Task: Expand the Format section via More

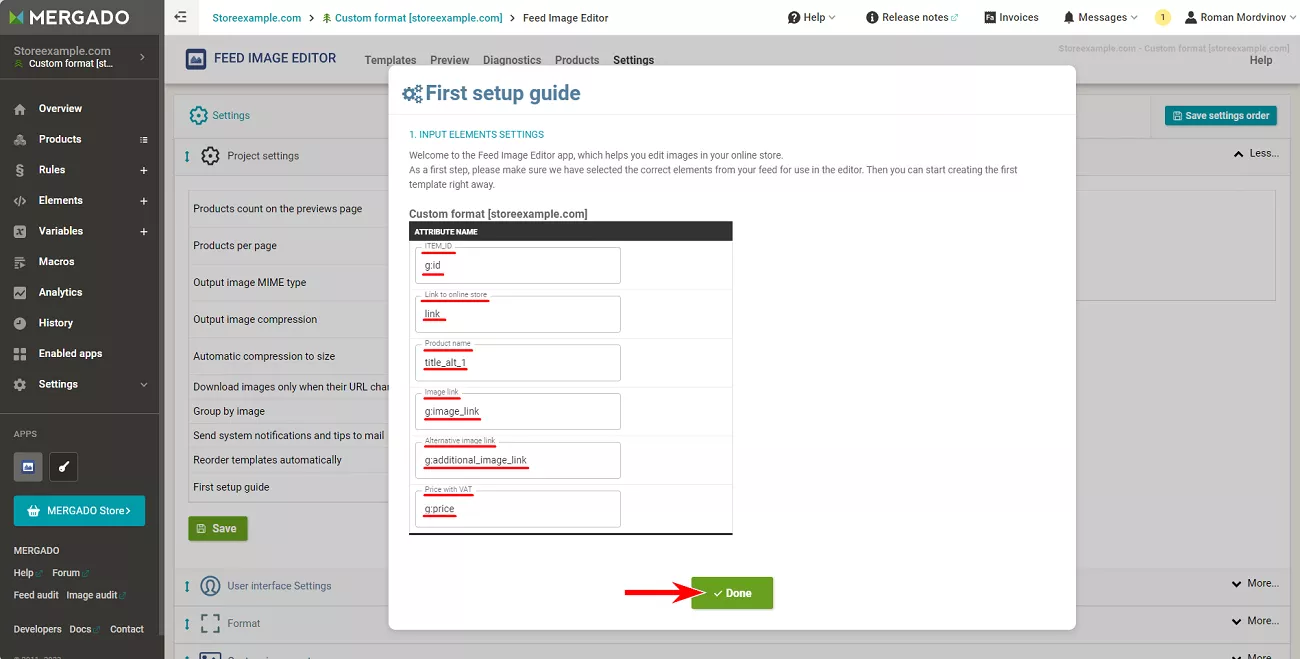Action: (x=1255, y=621)
